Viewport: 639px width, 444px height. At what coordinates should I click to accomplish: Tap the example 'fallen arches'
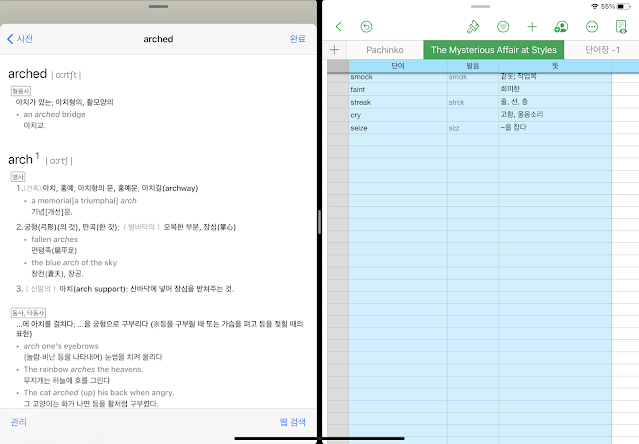pos(55,240)
